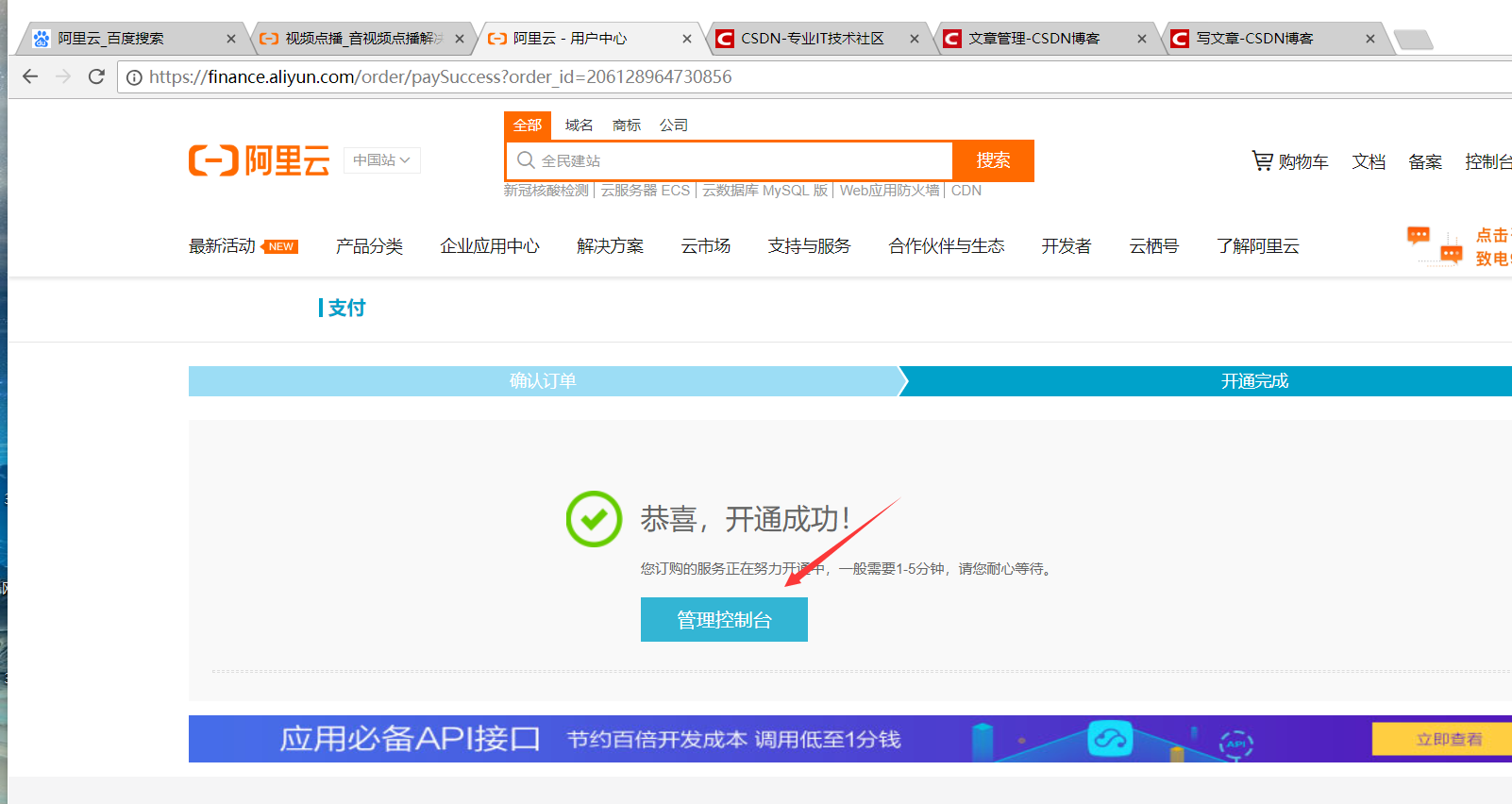Open 云服务器 ECS hot search link
This screenshot has height=804, width=1512.
pyautogui.click(x=646, y=191)
